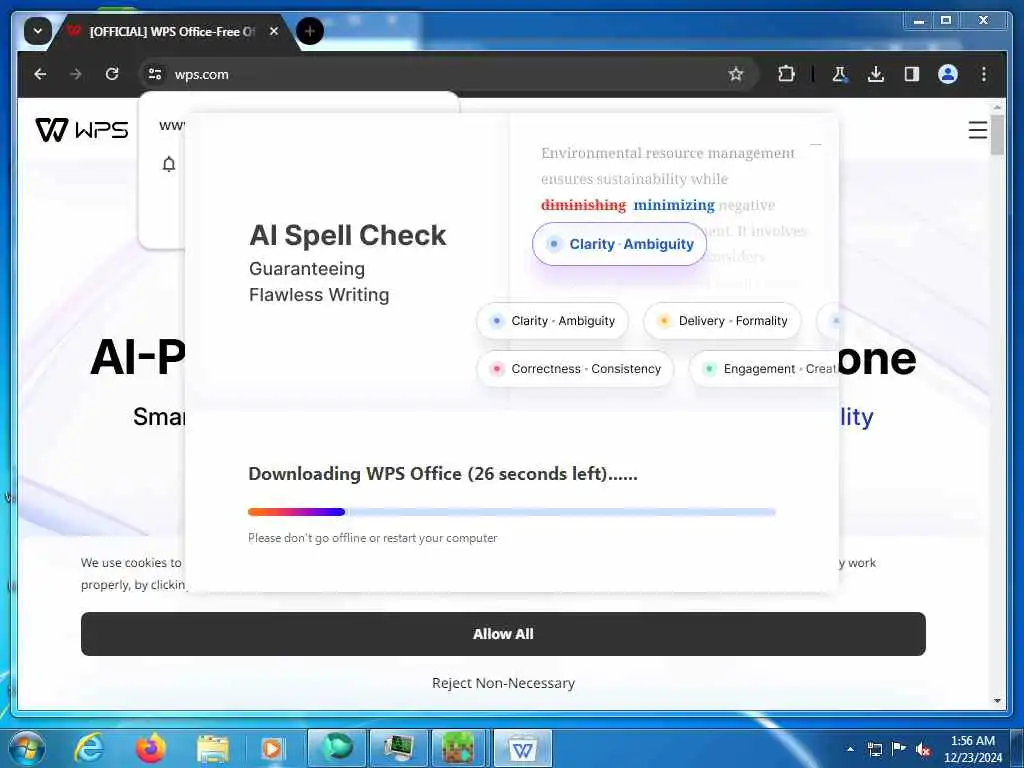
Task: Open Windows Explorer folder icon
Action: [213, 749]
